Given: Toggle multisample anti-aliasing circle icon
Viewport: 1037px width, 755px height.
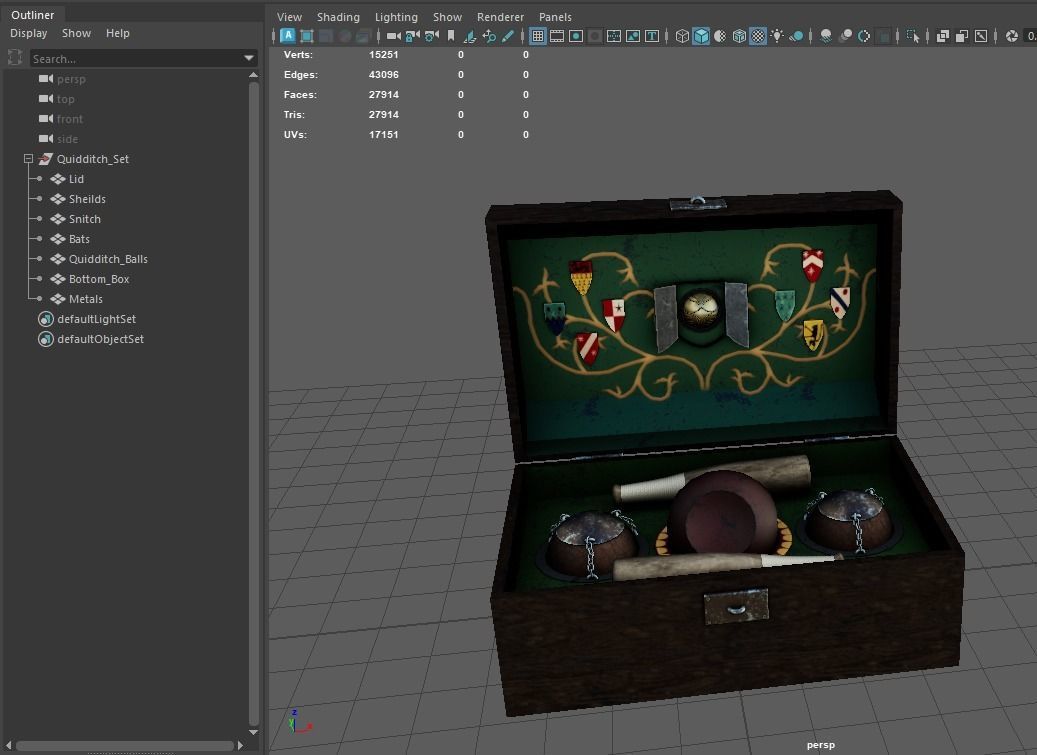Looking at the screenshot, I should pos(864,36).
